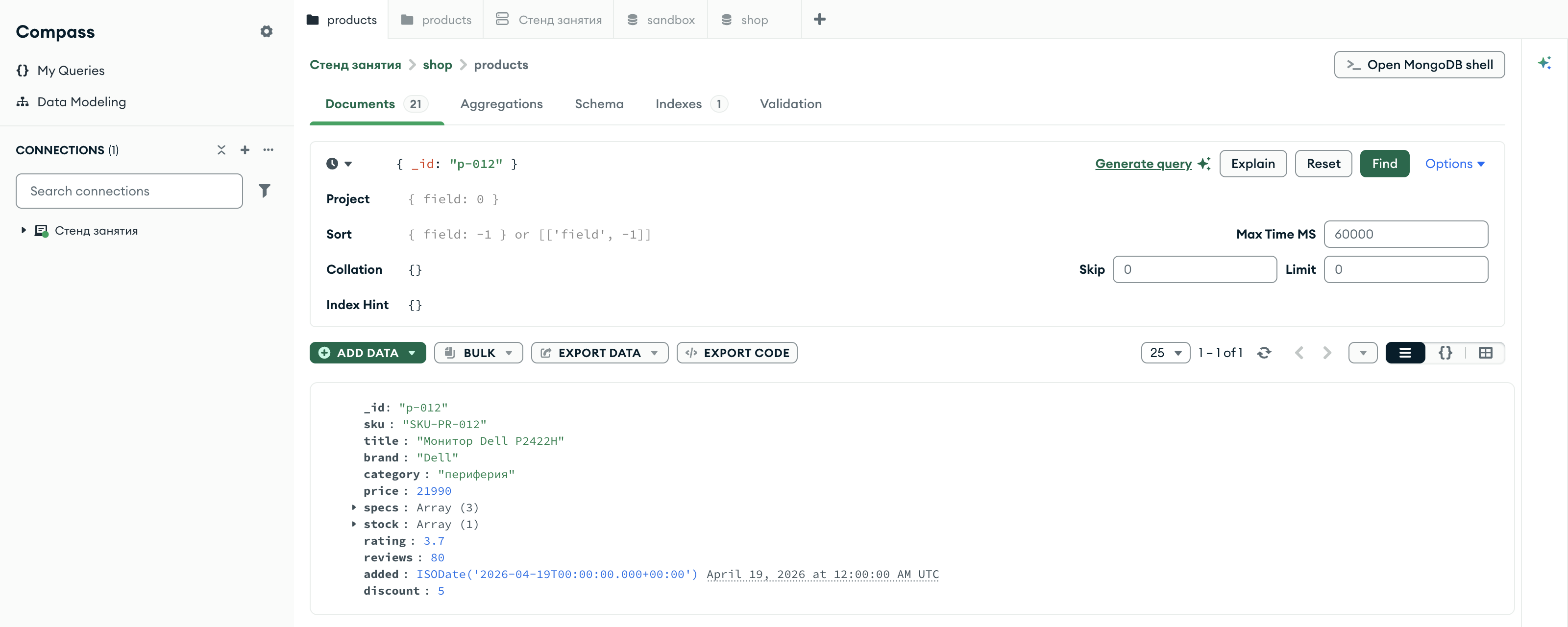Open the Schema tab
1568x627 pixels.
click(x=599, y=104)
